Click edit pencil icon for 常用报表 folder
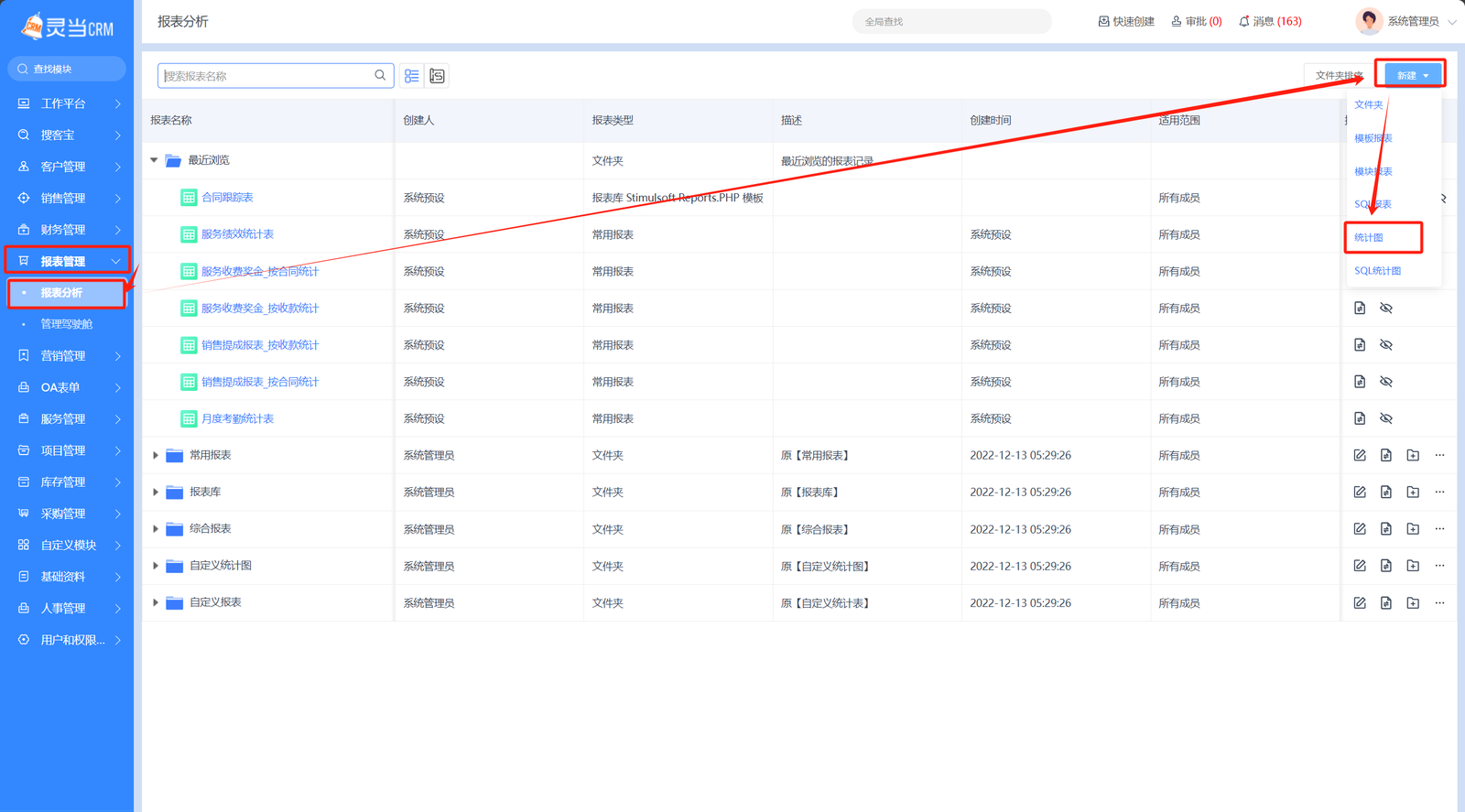This screenshot has width=1465, height=812. 1360,455
